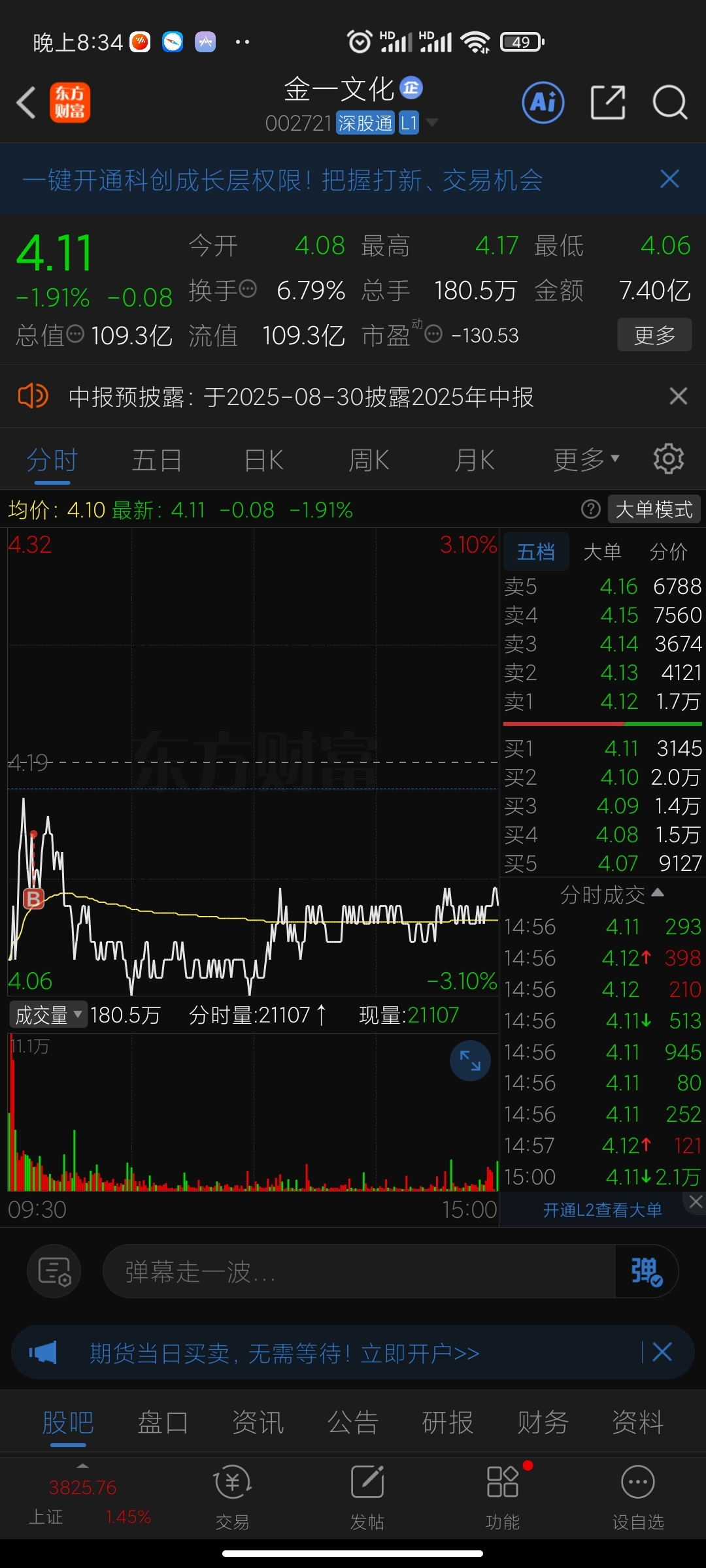Switch to the 资料 tab
The image size is (706, 1568).
[x=637, y=1422]
